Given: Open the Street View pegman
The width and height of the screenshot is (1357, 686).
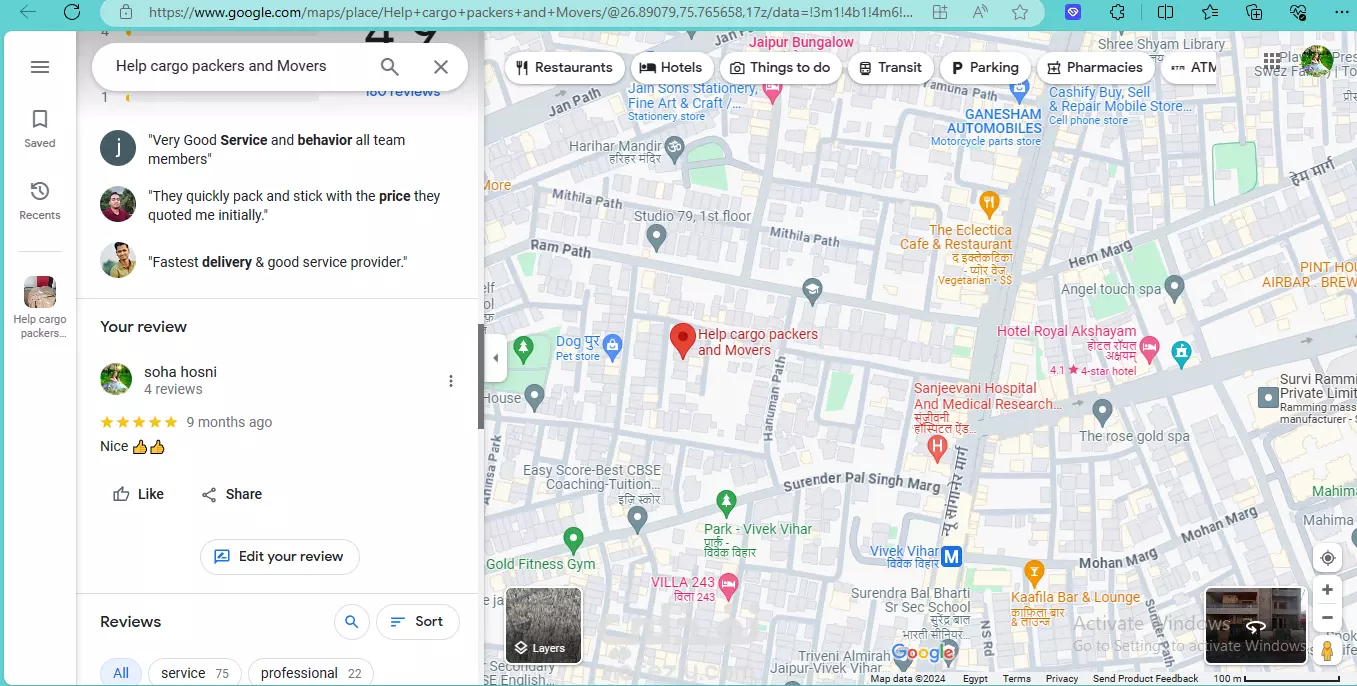Looking at the screenshot, I should coord(1327,650).
